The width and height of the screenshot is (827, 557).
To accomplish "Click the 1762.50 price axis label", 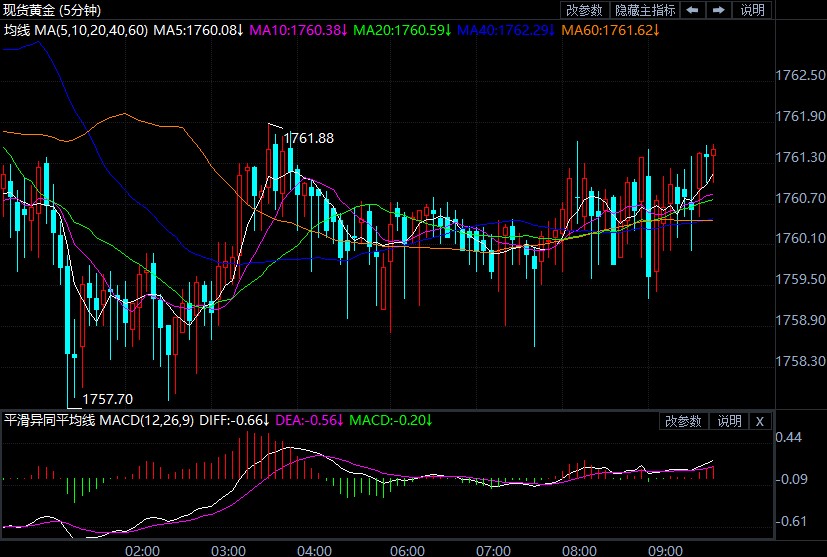I will tap(800, 75).
